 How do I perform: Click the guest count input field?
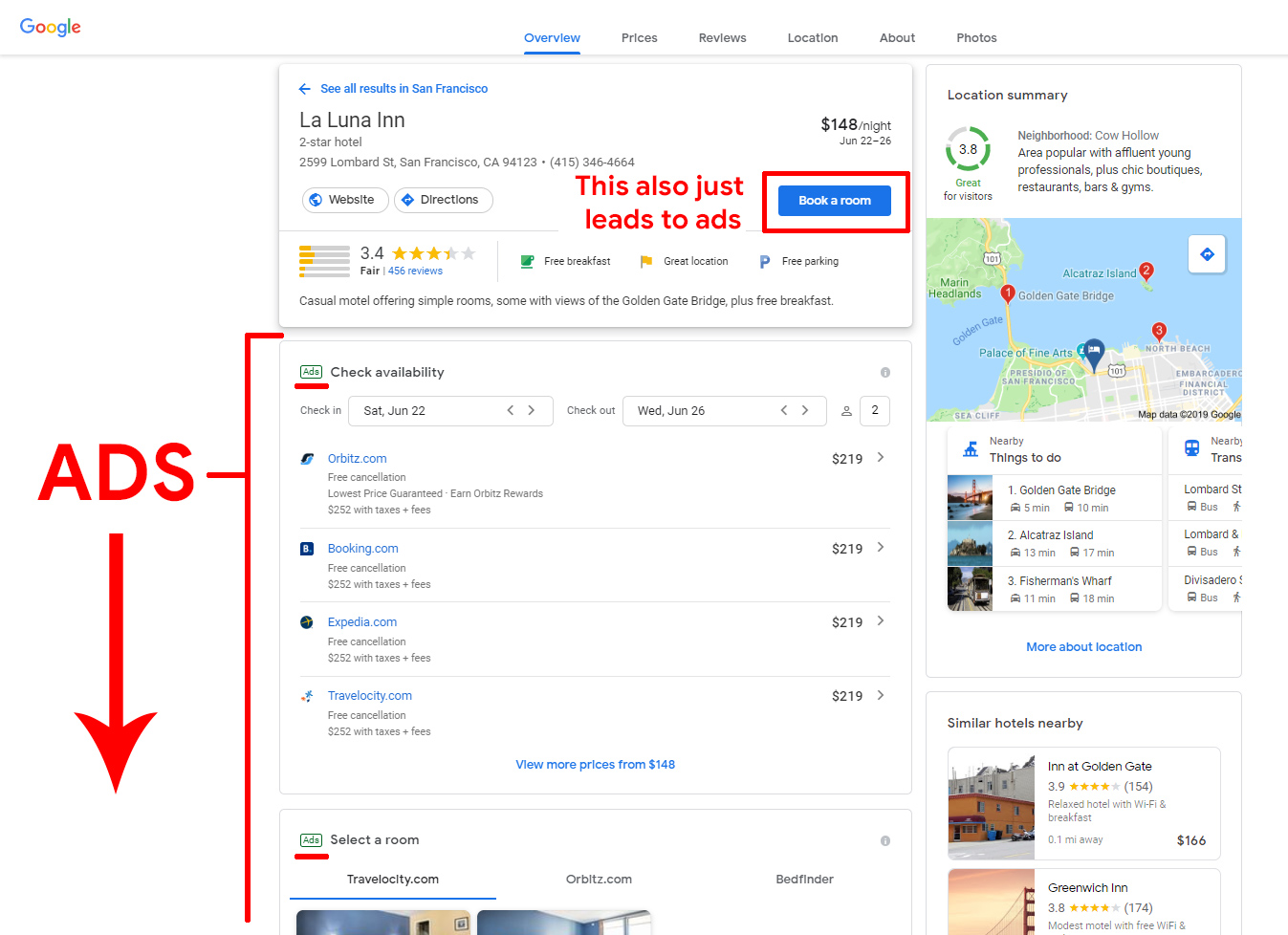874,410
